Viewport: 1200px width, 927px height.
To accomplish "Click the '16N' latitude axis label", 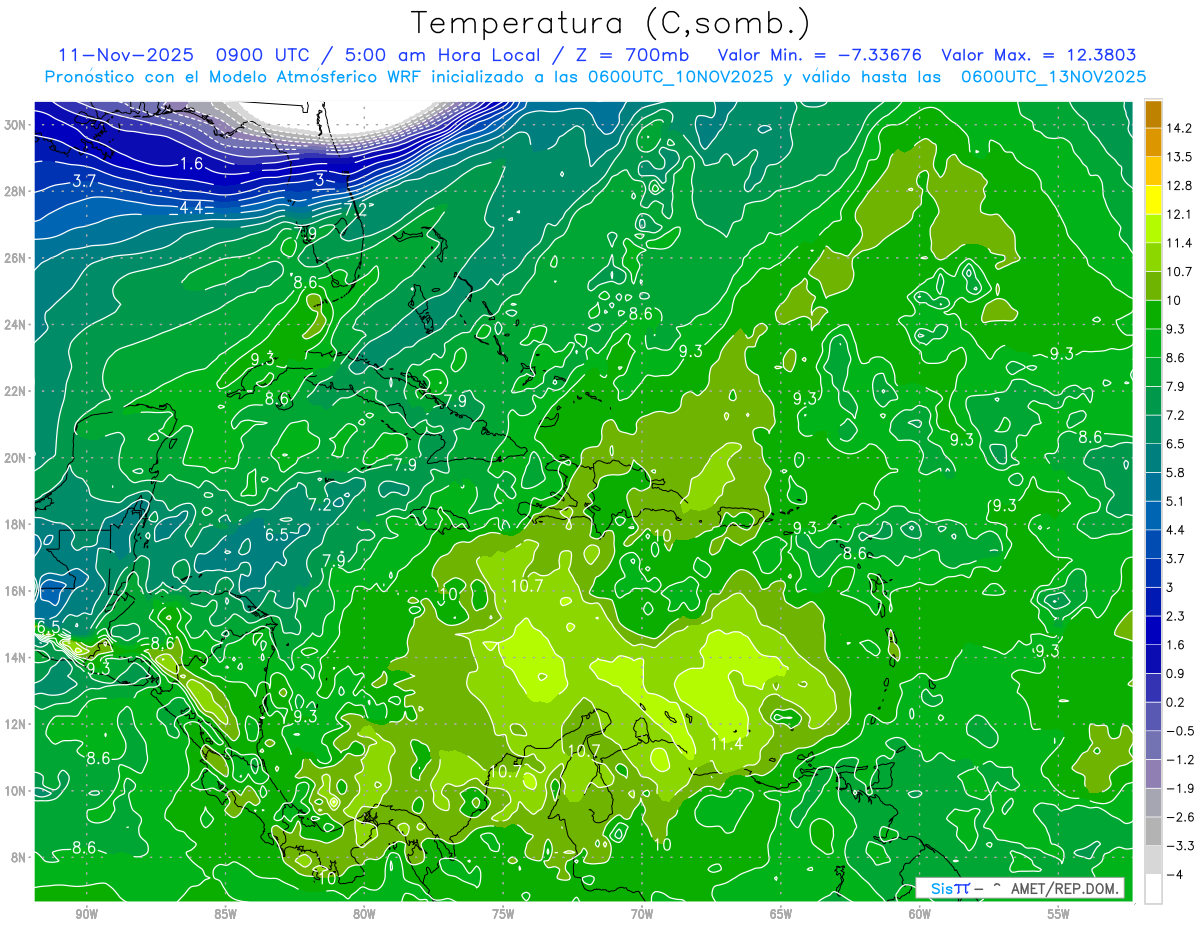I will pos(17,591).
